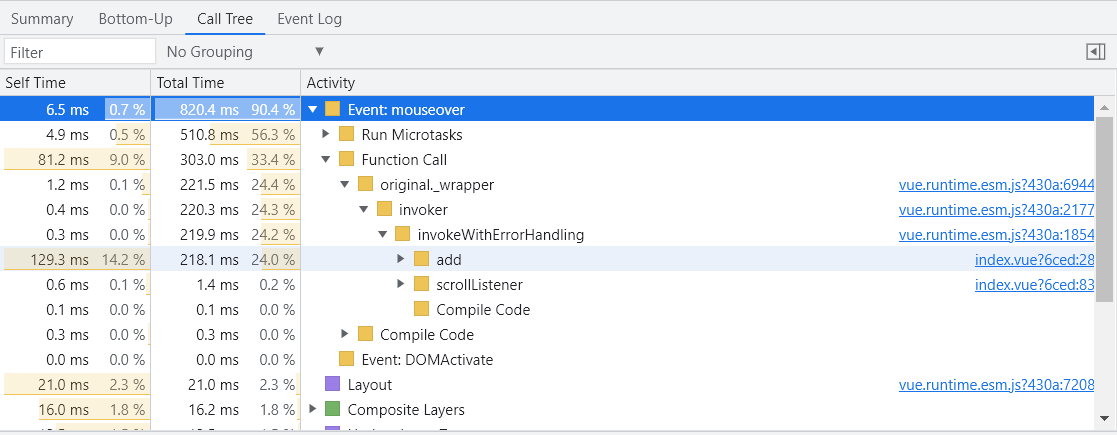This screenshot has height=435, width=1117.
Task: Toggle the heaviest stack sidebar icon
Action: 1095,52
